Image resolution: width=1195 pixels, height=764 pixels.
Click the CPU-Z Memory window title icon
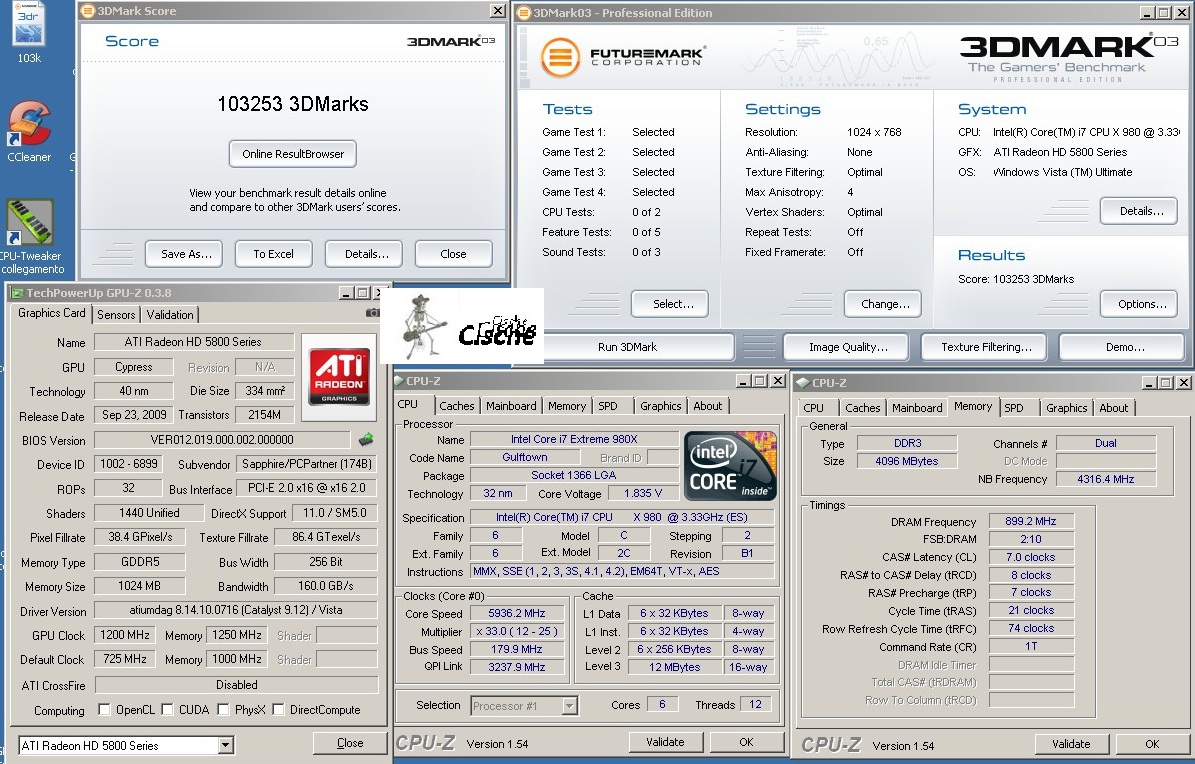point(803,383)
